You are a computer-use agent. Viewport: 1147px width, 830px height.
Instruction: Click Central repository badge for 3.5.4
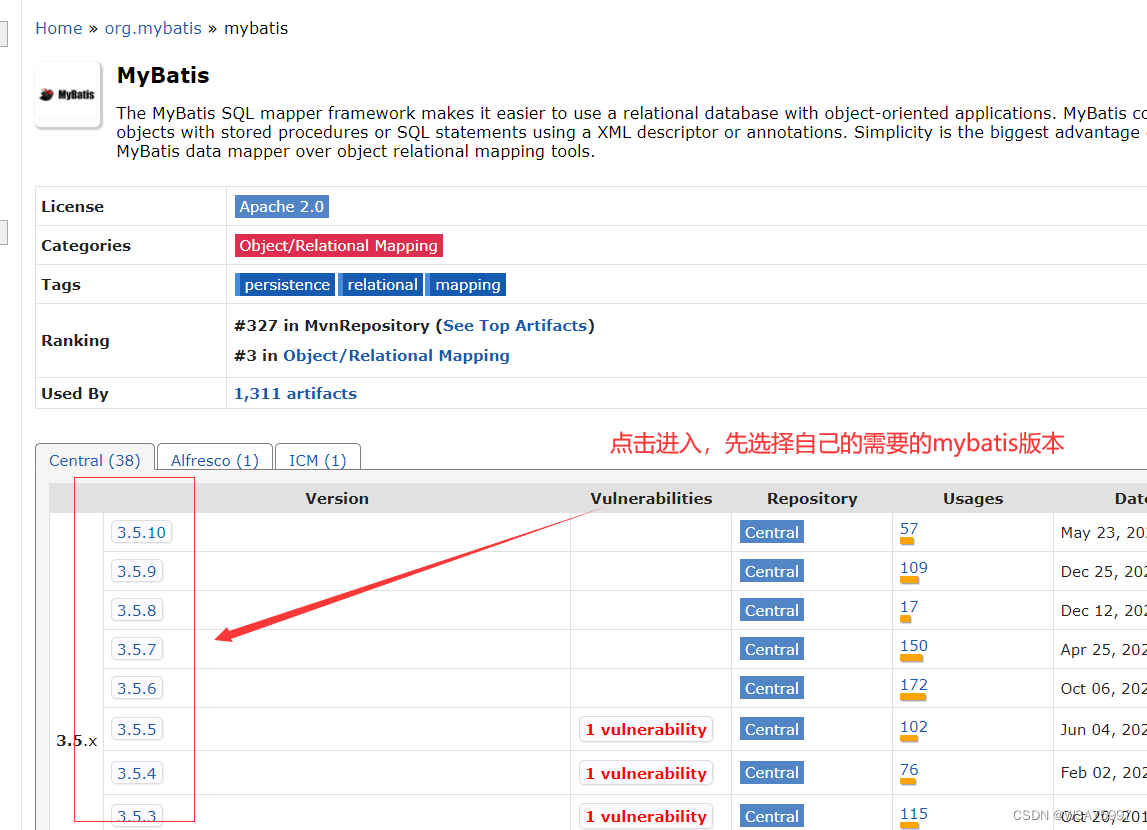tap(772, 772)
